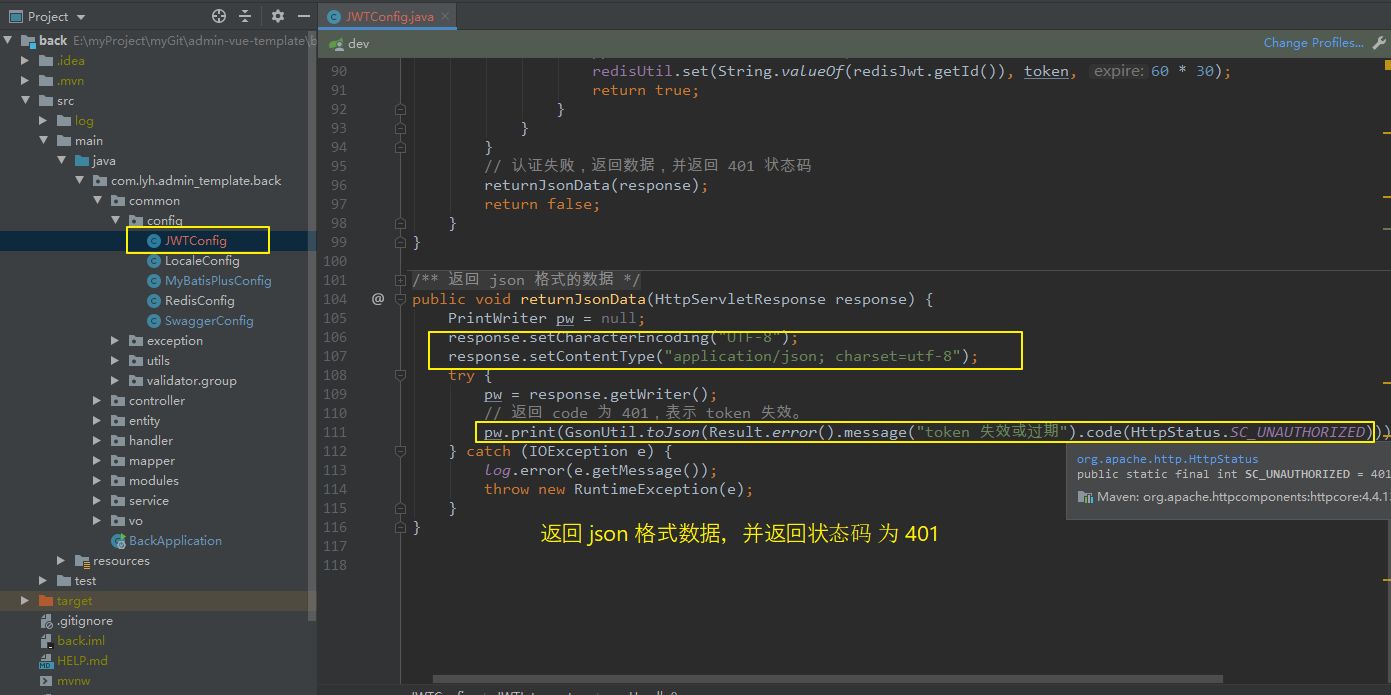This screenshot has height=695, width=1391.
Task: Expand the test folder
Action: 44,581
